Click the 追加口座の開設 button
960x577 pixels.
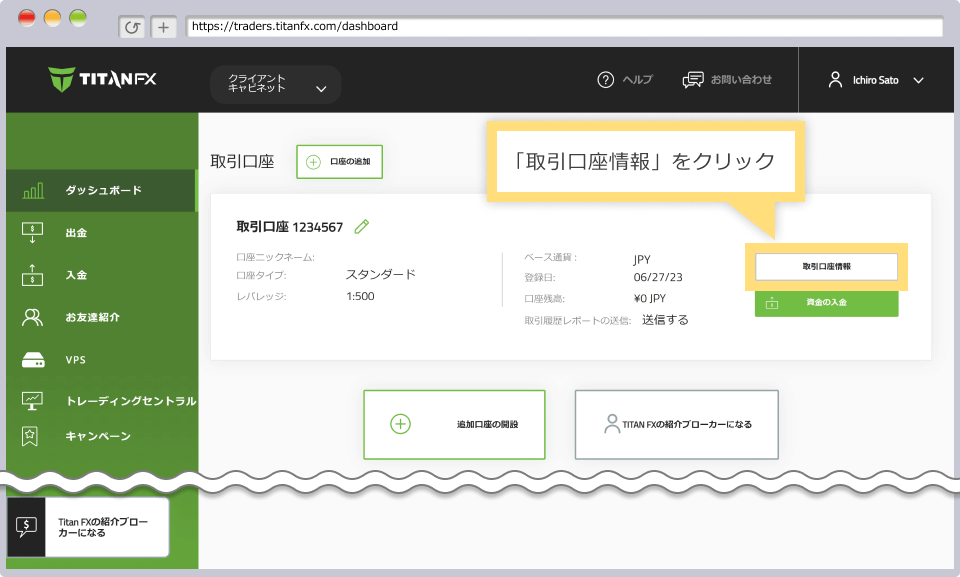pyautogui.click(x=454, y=424)
